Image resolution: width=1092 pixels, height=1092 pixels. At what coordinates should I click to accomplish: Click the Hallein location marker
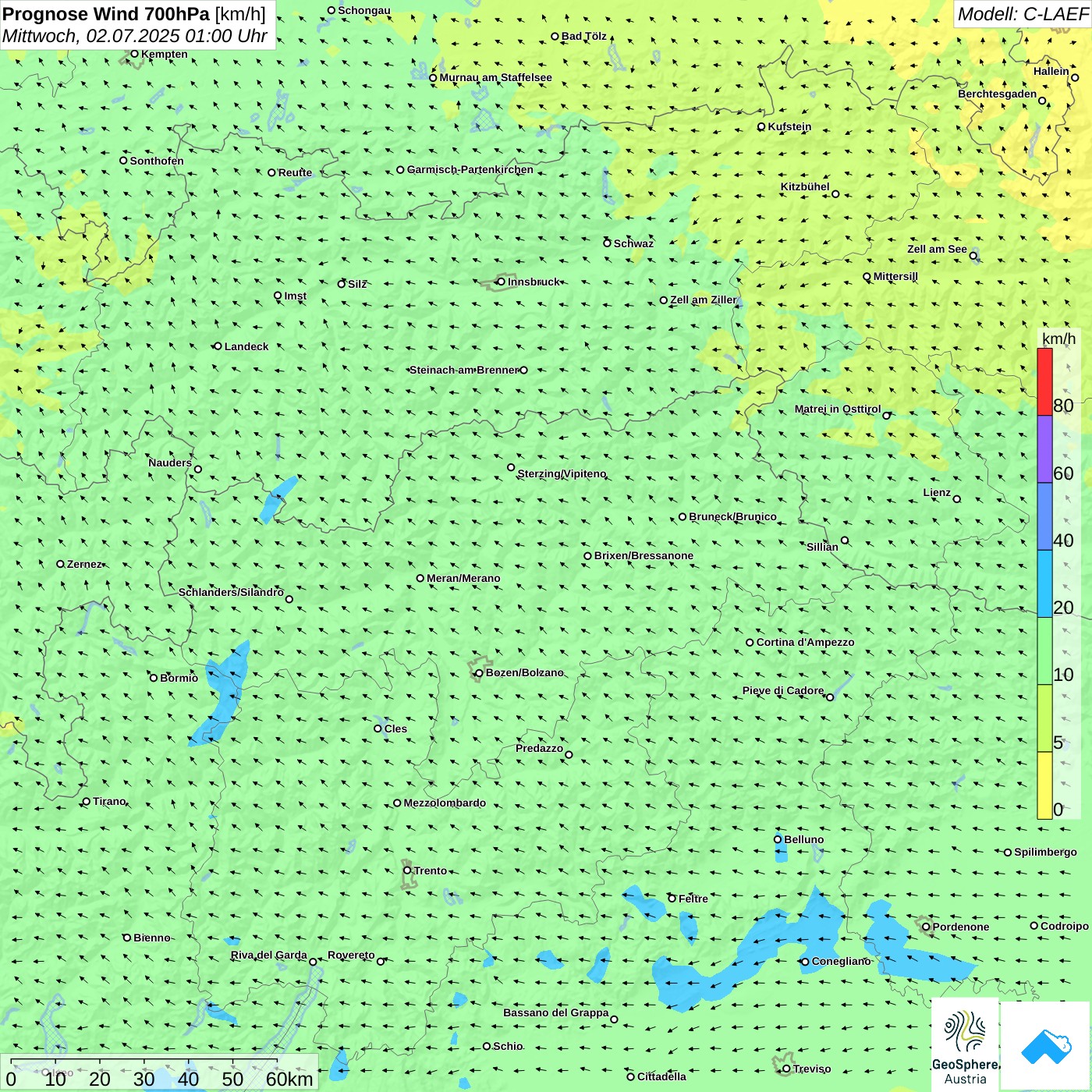(1075, 77)
